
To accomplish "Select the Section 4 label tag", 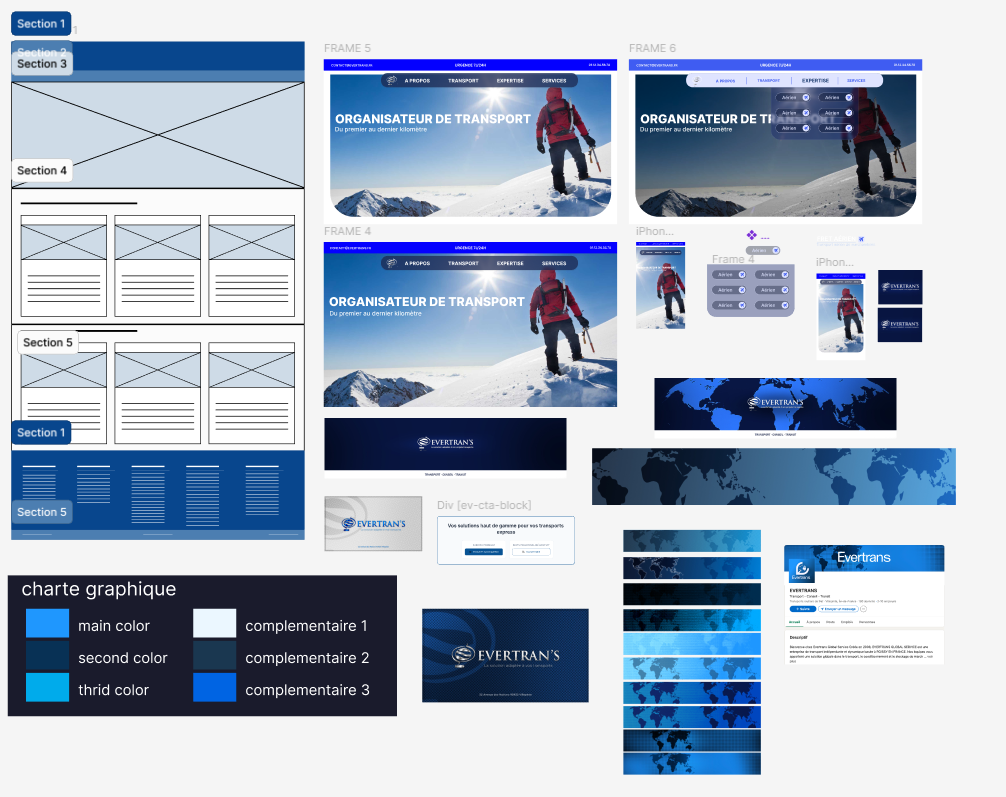I will click(42, 171).
